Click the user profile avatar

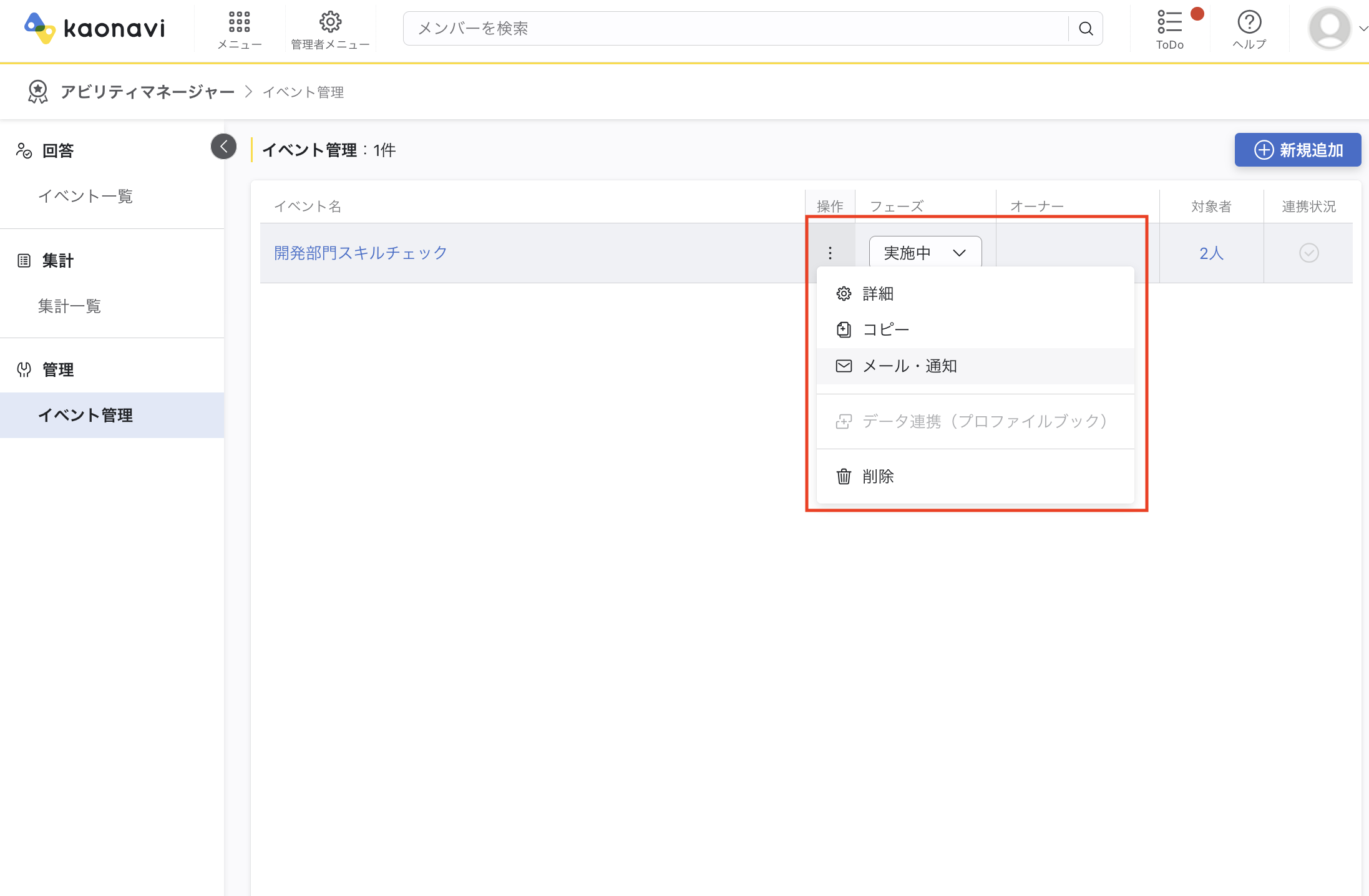tap(1330, 28)
